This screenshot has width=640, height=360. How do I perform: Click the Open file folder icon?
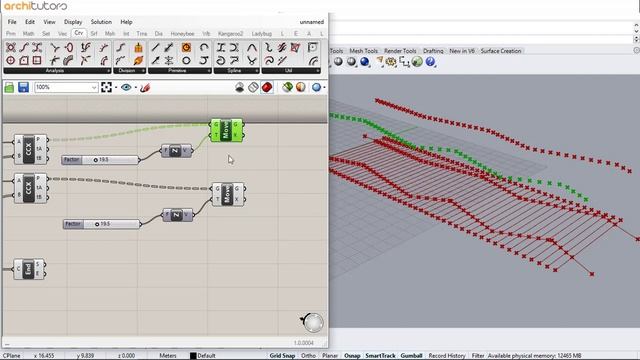click(9, 87)
